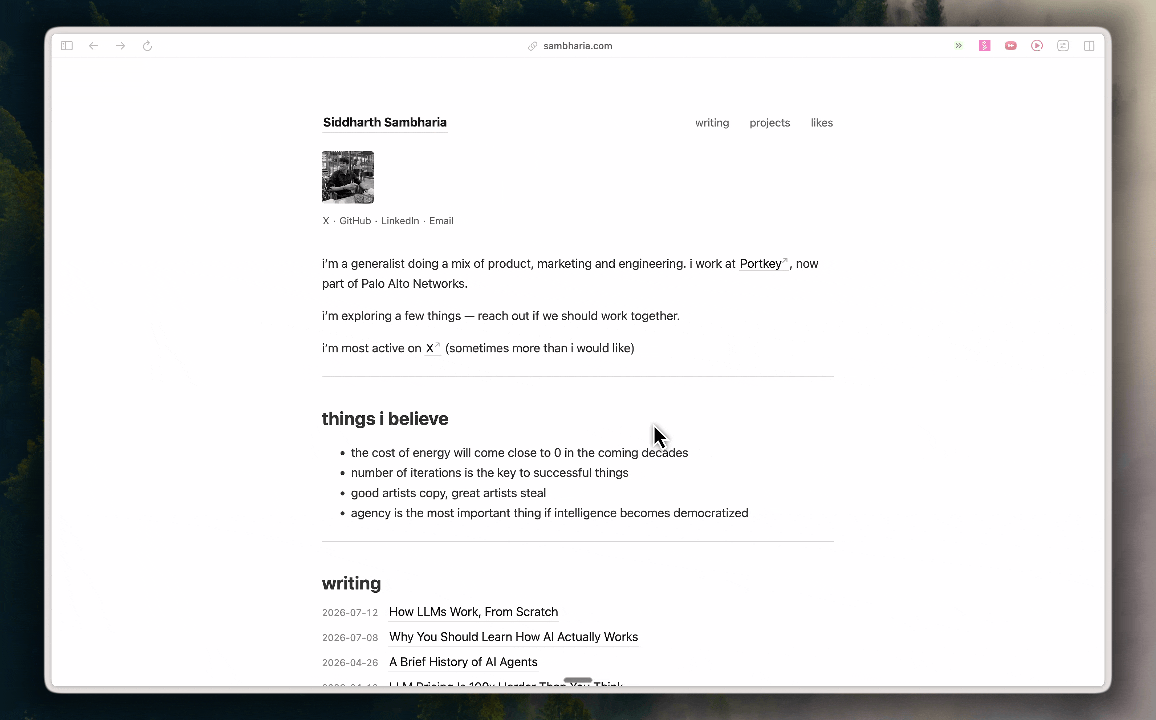This screenshot has height=720, width=1156.
Task: Click the 2026-07-08 date text
Action: pyautogui.click(x=350, y=637)
